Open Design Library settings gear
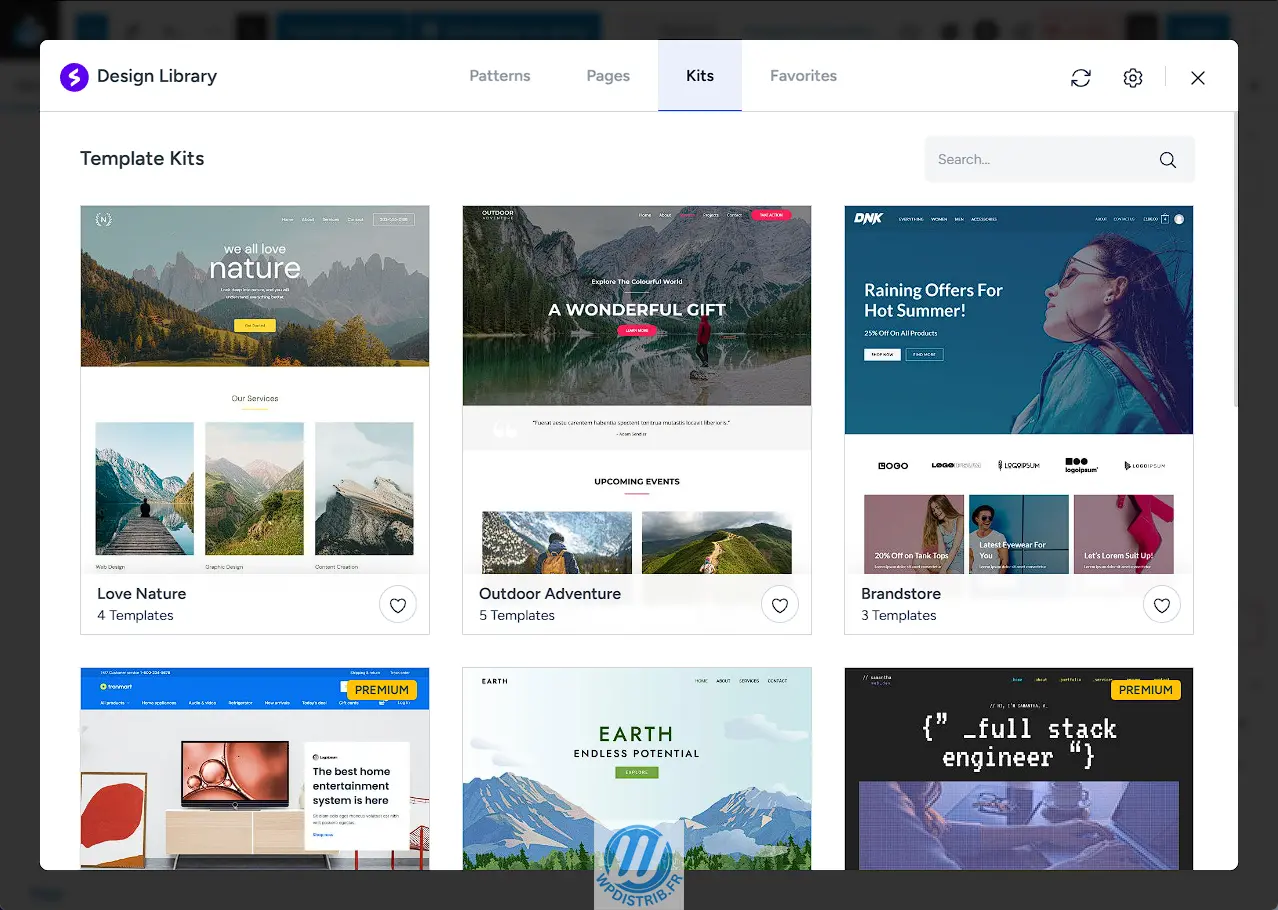The image size is (1278, 910). coord(1133,78)
